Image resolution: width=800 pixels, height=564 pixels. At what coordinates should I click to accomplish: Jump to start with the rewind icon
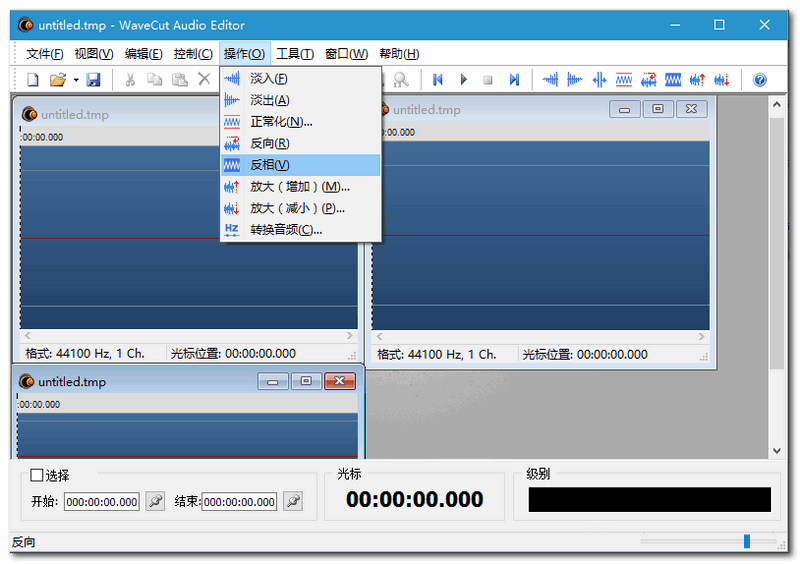click(437, 80)
